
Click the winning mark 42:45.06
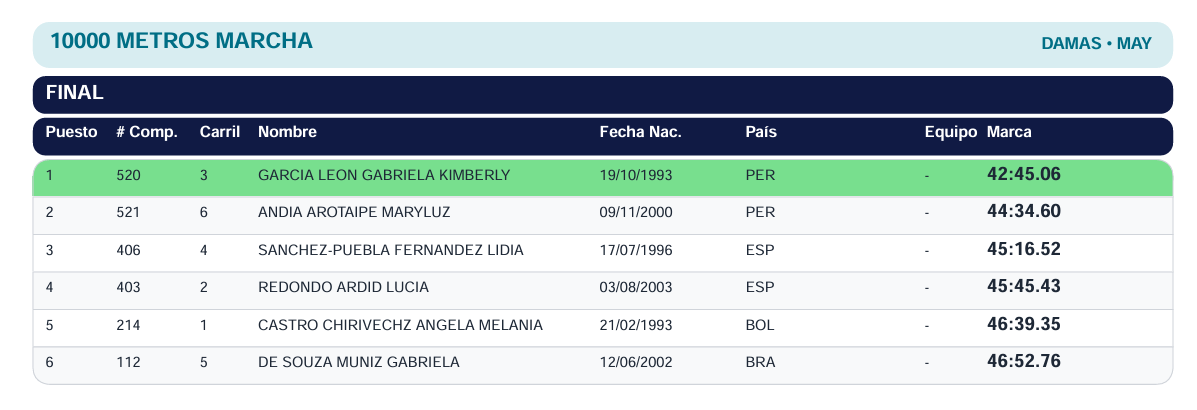pos(1024,175)
